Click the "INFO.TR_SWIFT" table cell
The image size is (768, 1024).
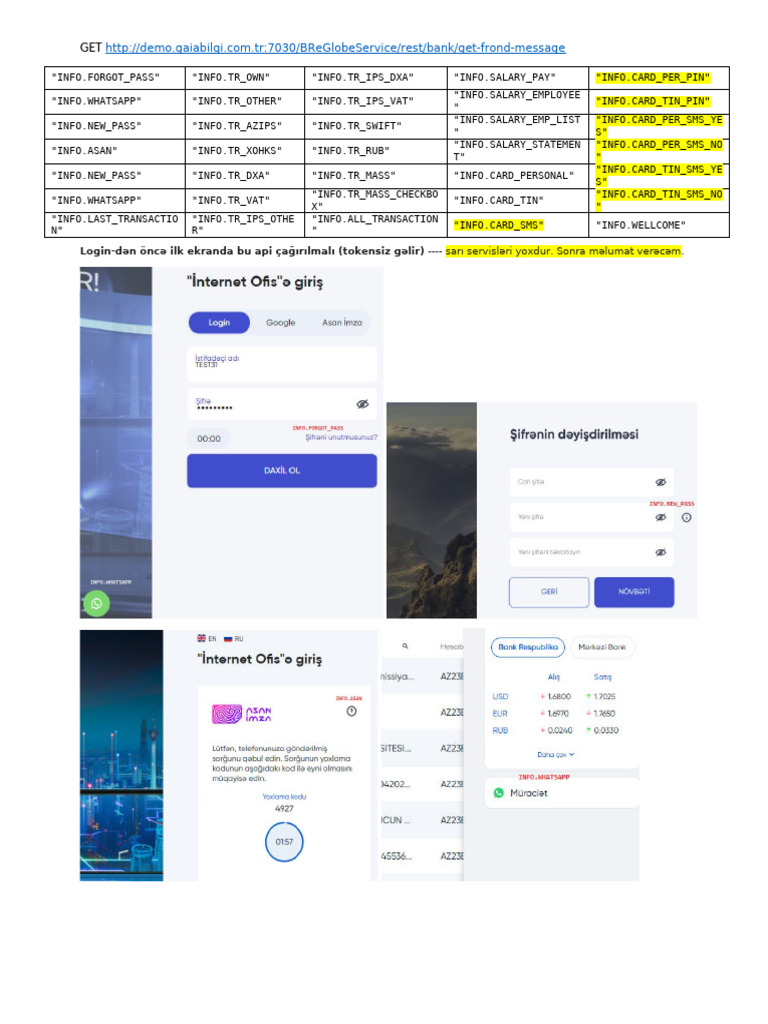pos(376,126)
